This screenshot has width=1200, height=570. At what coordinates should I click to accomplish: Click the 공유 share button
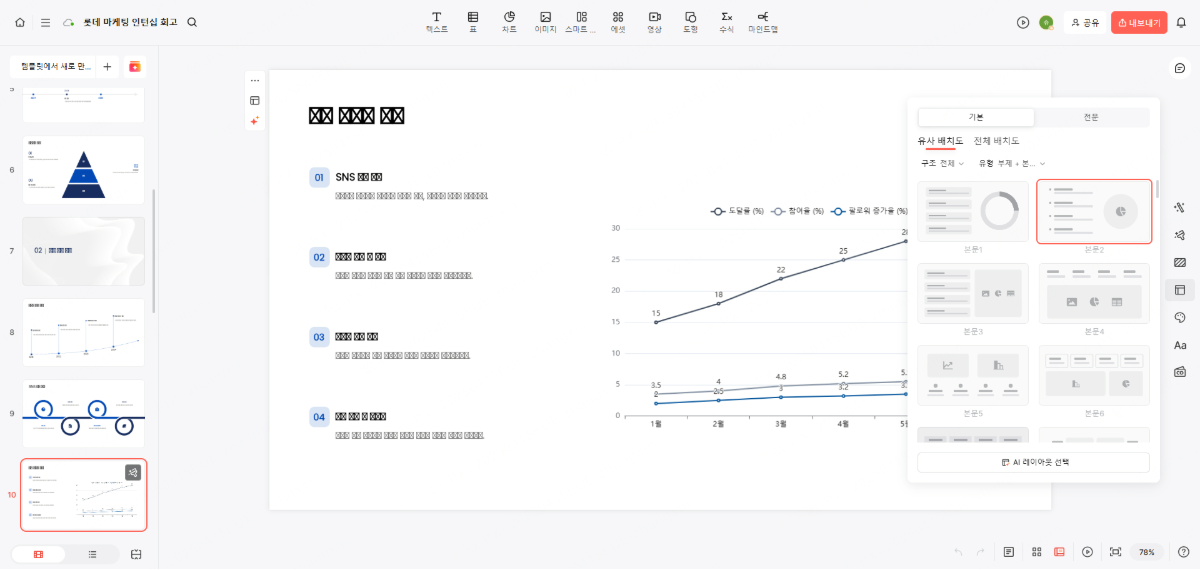(x=1084, y=22)
